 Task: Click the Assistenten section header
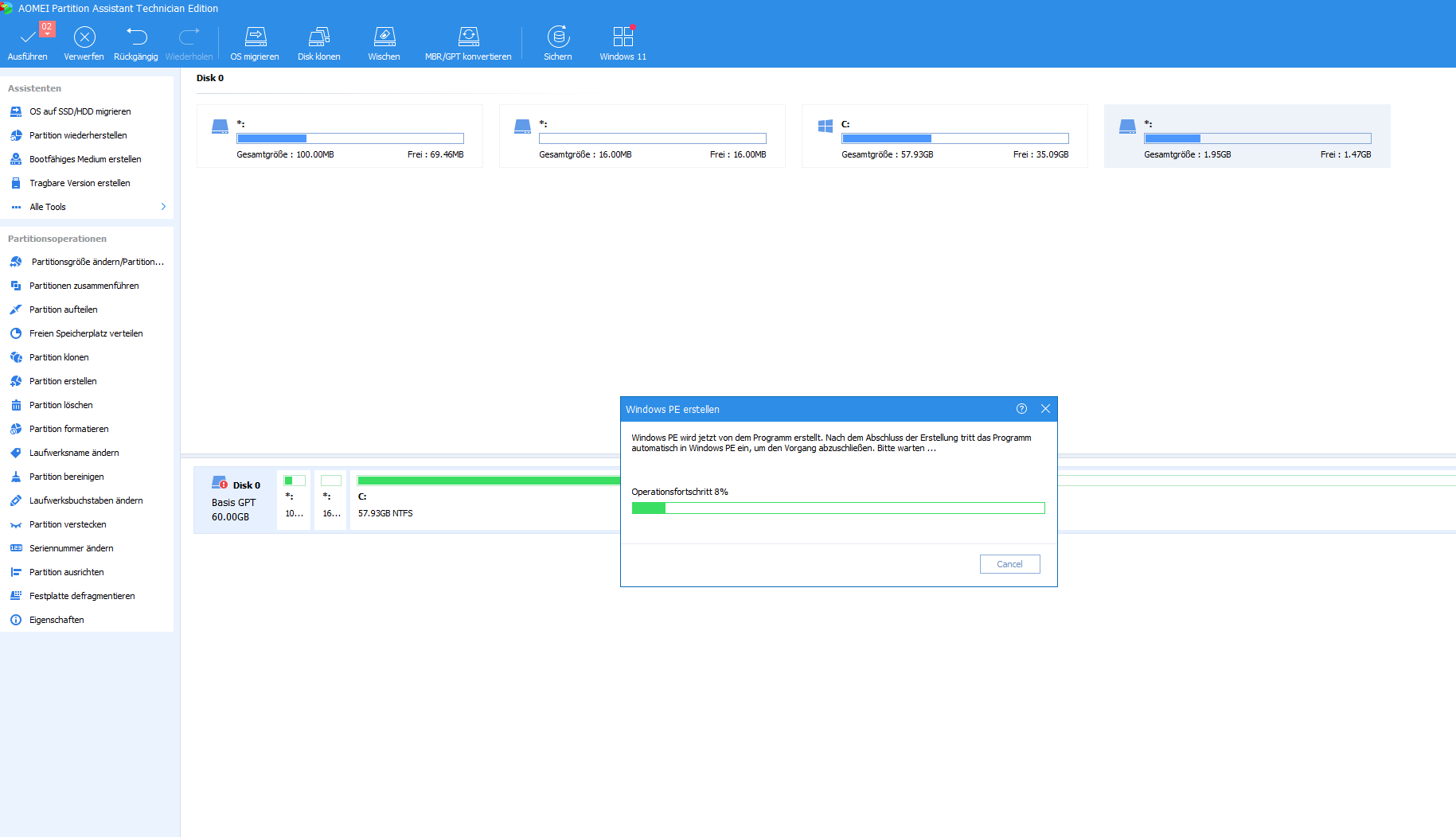point(34,88)
